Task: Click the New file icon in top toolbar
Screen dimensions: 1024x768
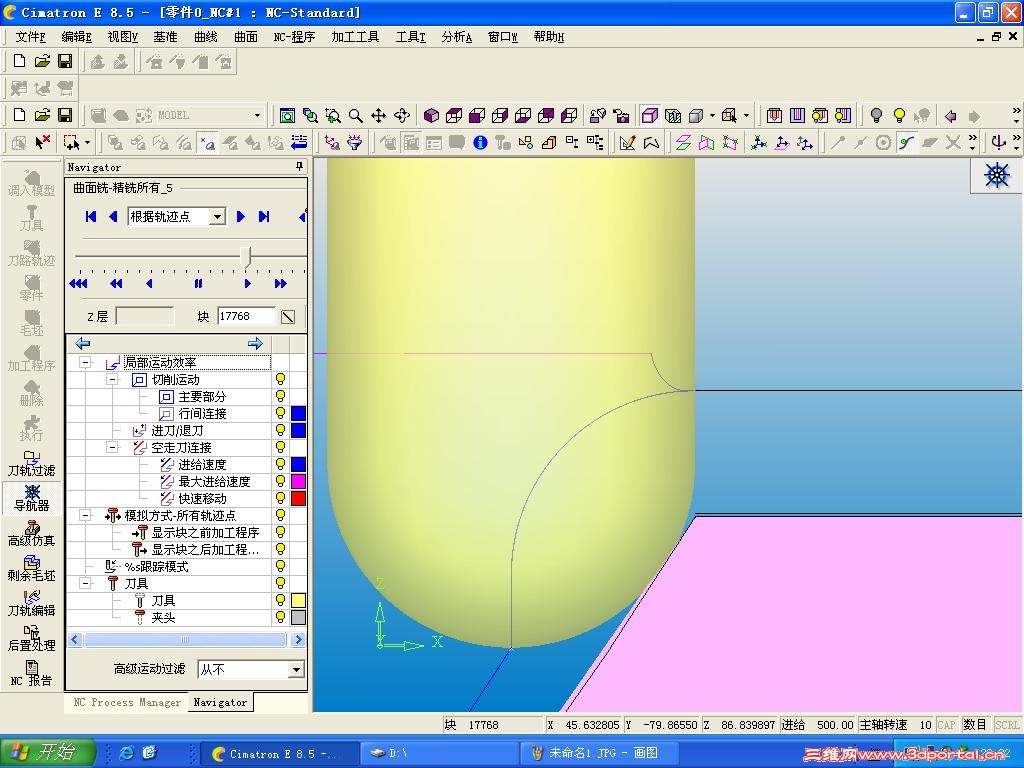Action: coord(20,61)
